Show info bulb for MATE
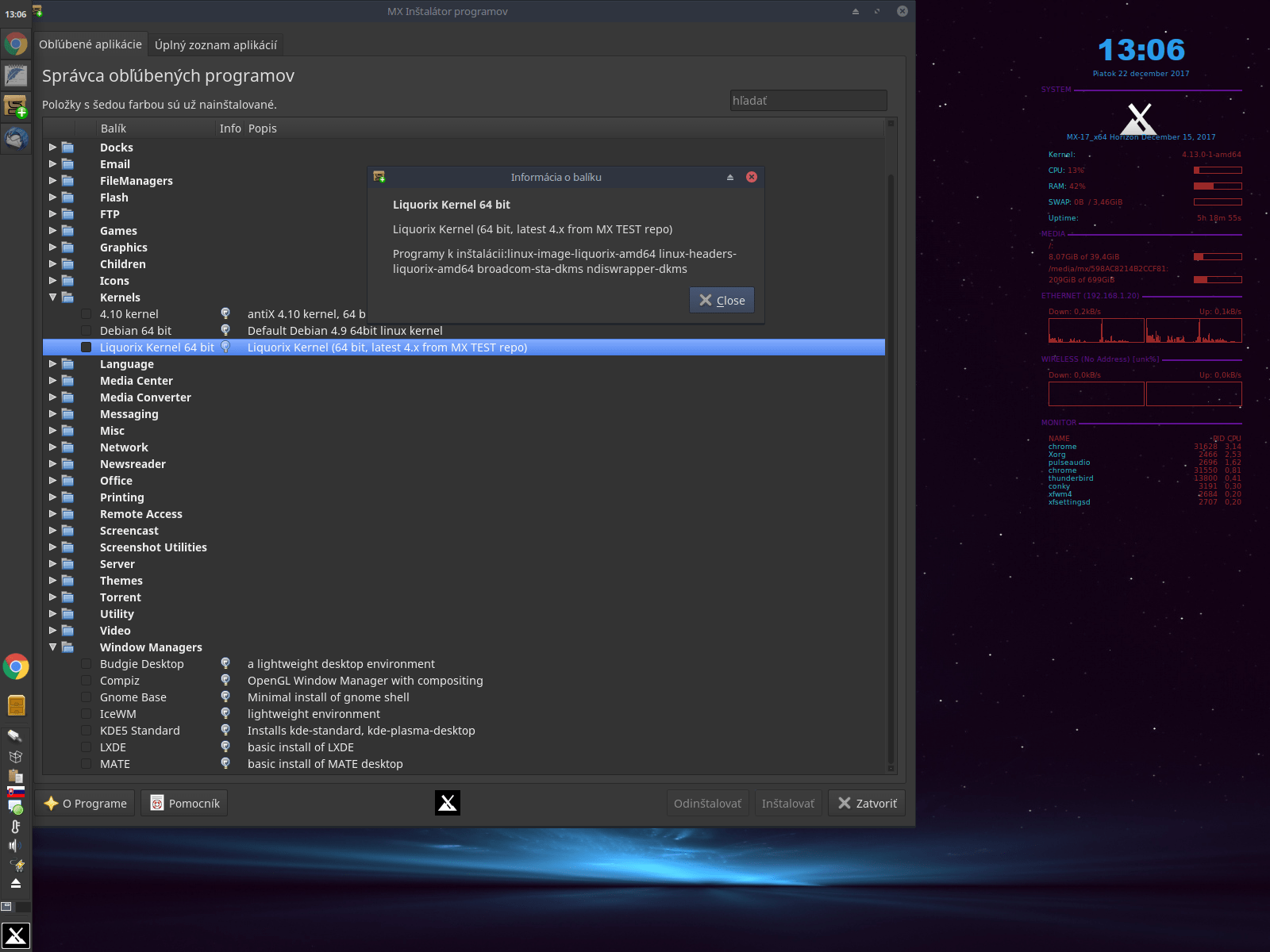This screenshot has height=952, width=1270. (x=225, y=763)
